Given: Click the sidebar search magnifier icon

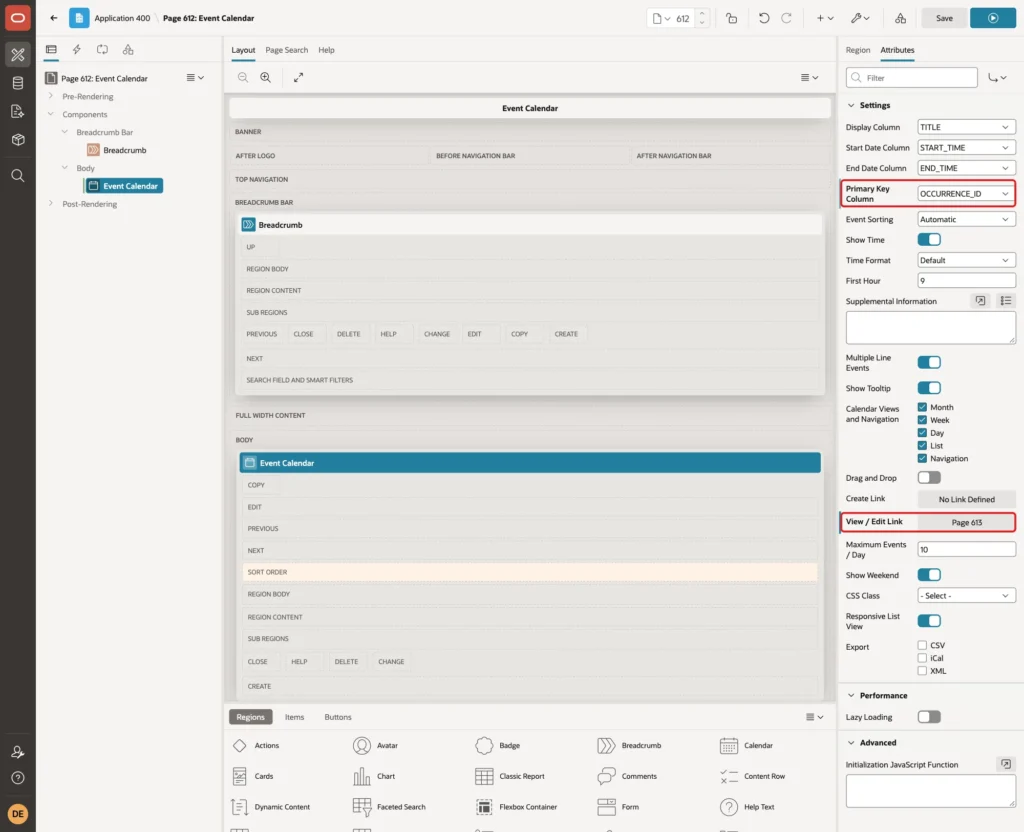Looking at the screenshot, I should [x=18, y=176].
